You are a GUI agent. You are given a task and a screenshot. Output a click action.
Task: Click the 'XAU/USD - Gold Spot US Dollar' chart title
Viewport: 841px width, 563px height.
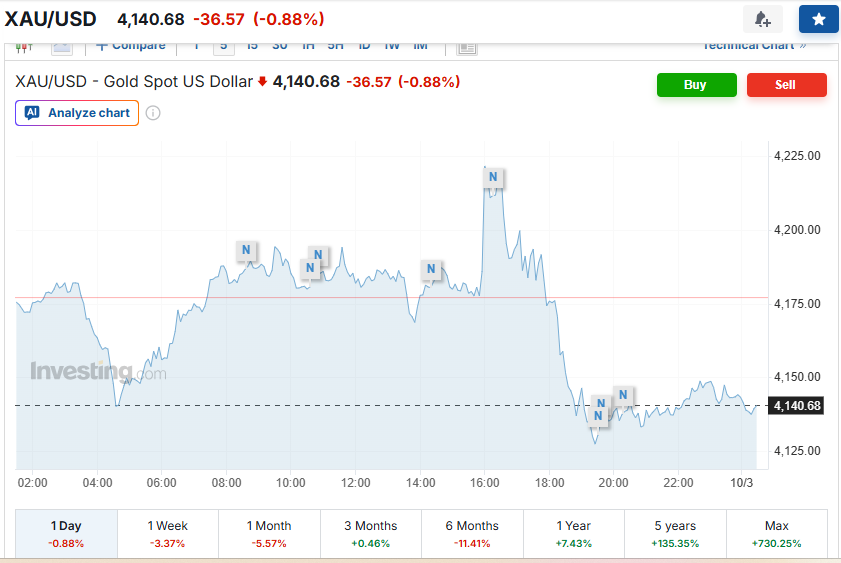point(134,82)
